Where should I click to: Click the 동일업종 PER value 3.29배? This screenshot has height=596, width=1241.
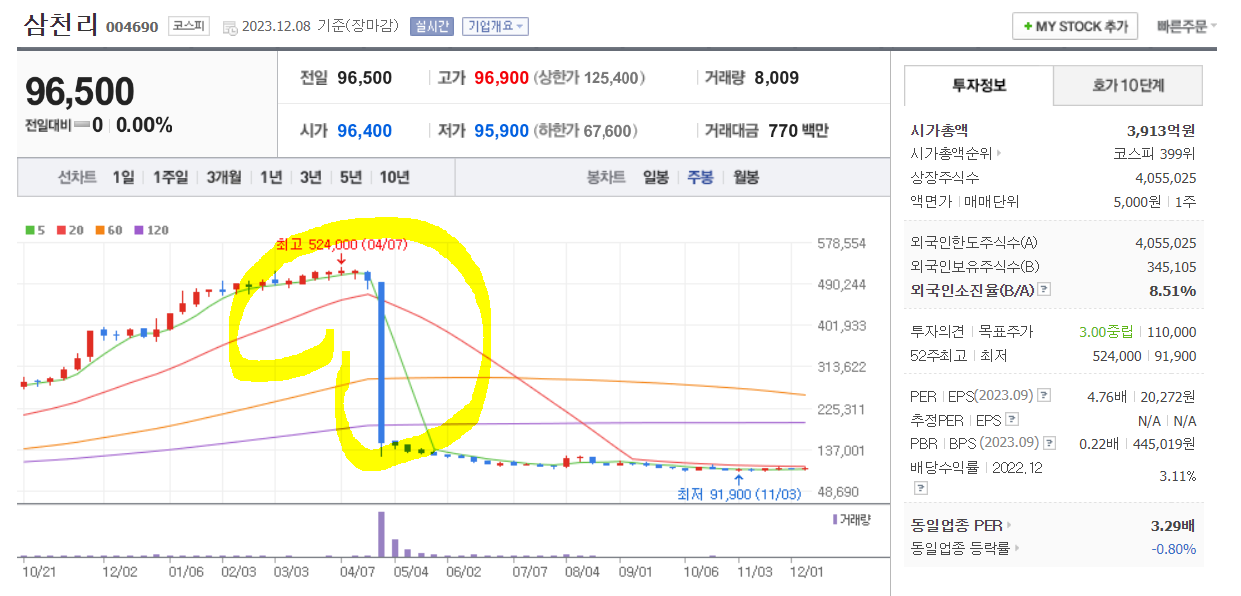point(1173,524)
